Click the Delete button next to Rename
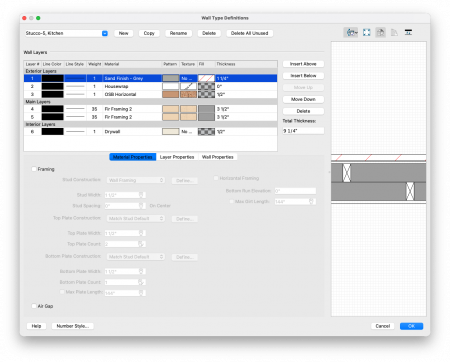Screen dimensions: 450x362 [x=209, y=33]
